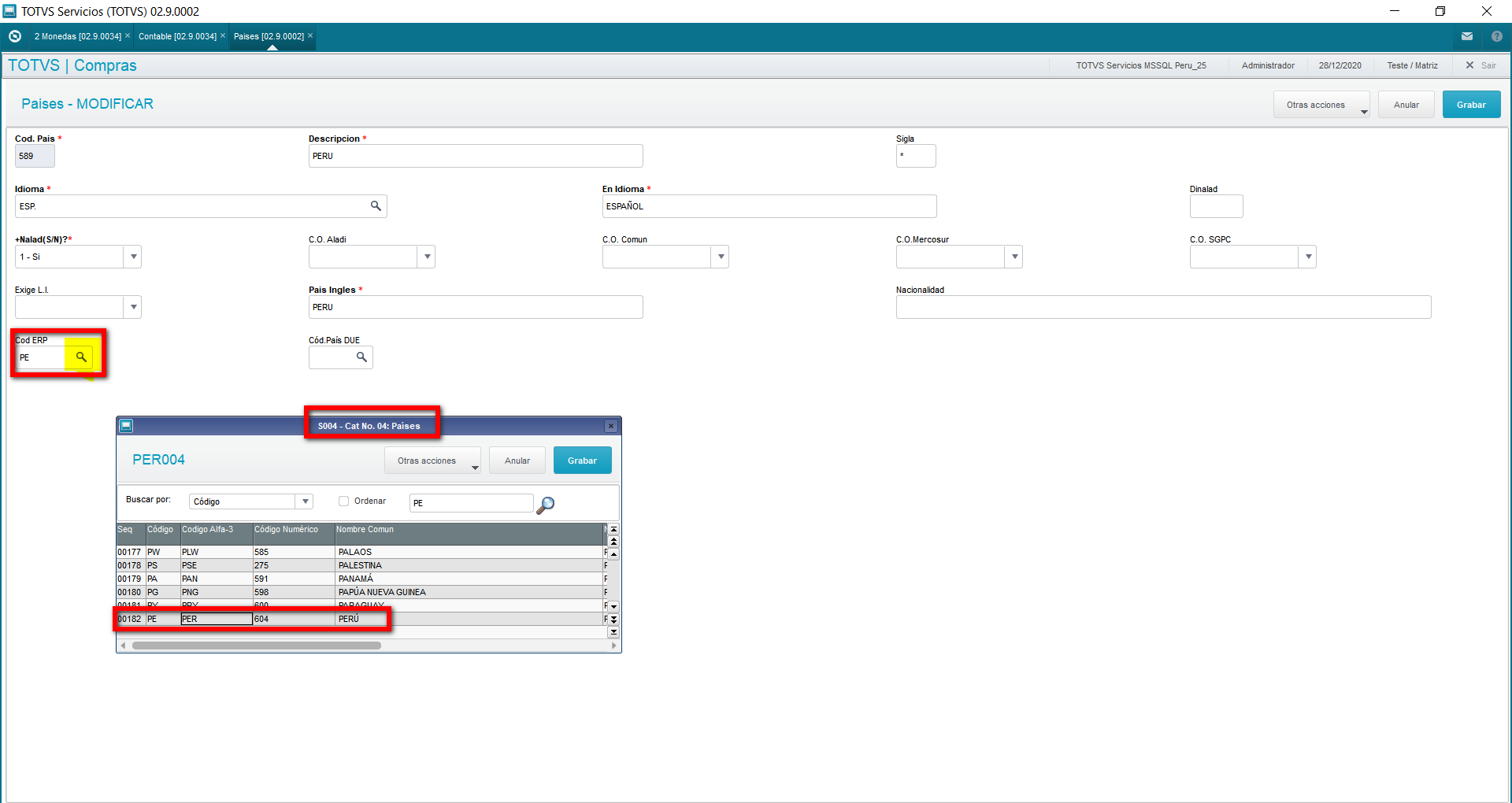Click the 28/12/2020 date label
This screenshot has height=803, width=1512.
click(1340, 65)
